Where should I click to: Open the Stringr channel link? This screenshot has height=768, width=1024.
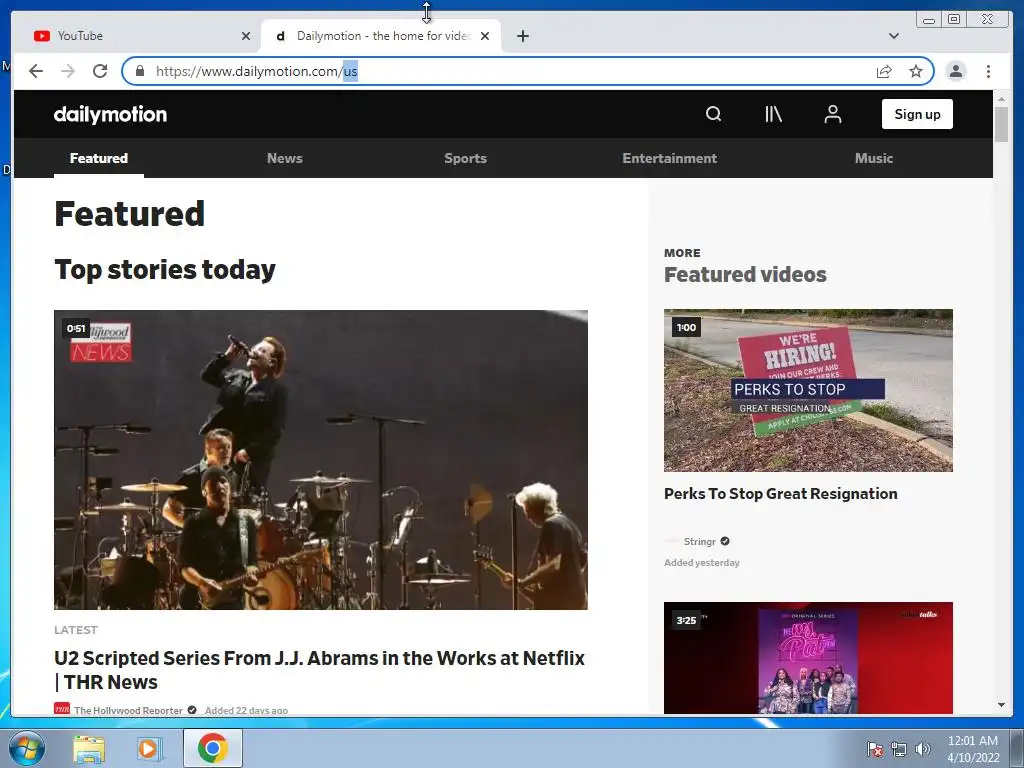699,541
